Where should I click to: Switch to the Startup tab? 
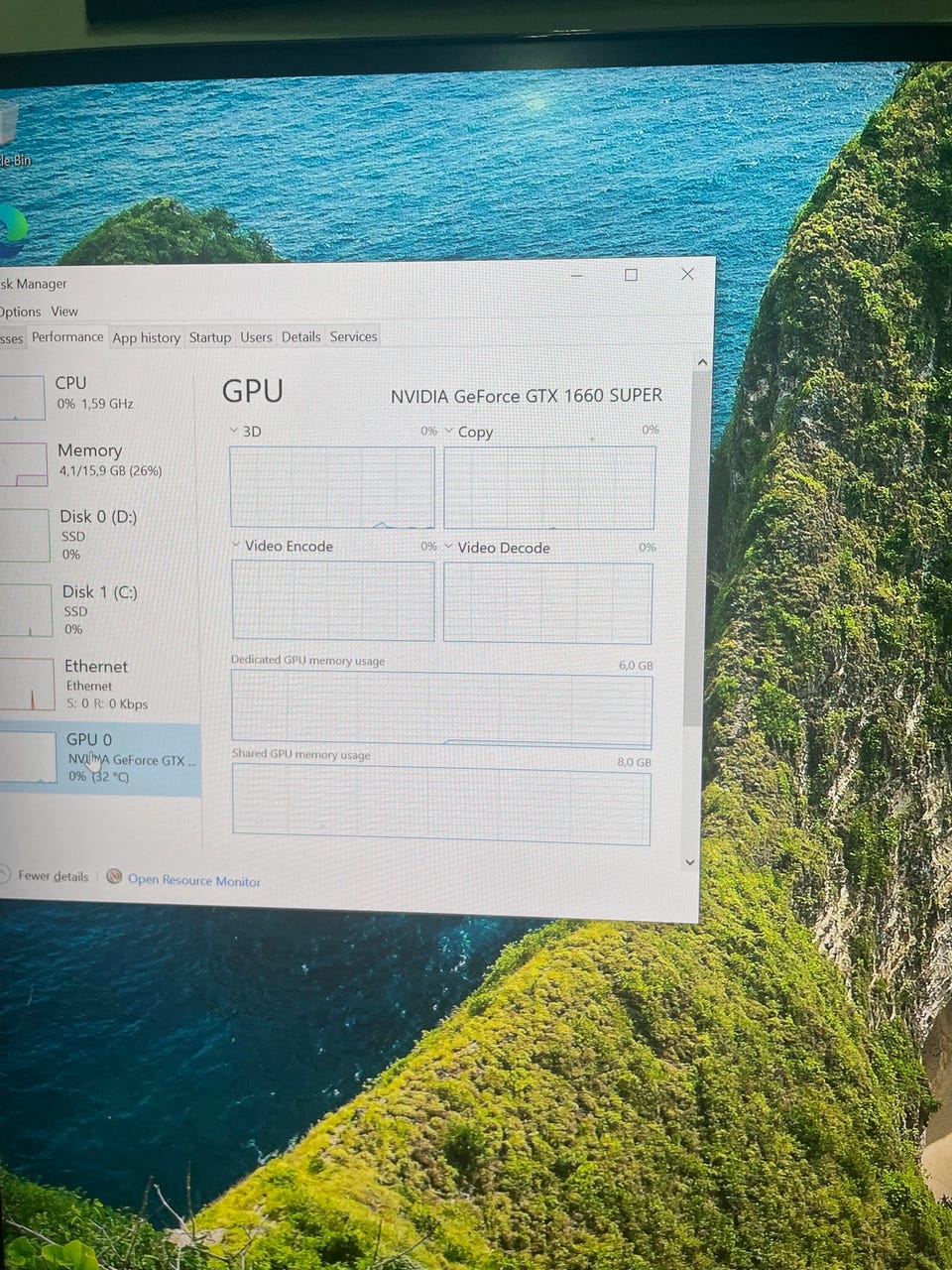point(210,337)
